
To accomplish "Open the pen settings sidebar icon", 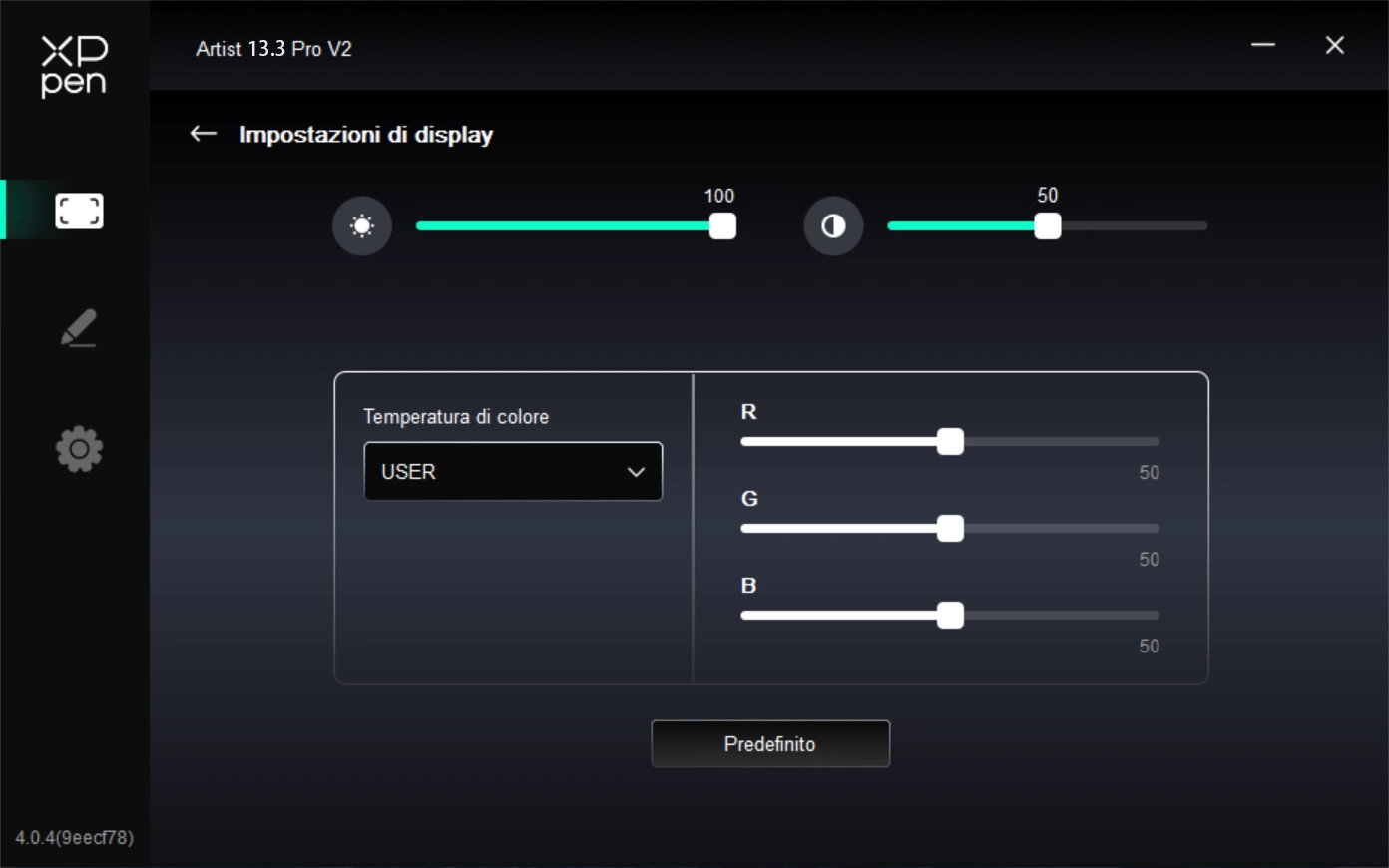I will click(79, 328).
